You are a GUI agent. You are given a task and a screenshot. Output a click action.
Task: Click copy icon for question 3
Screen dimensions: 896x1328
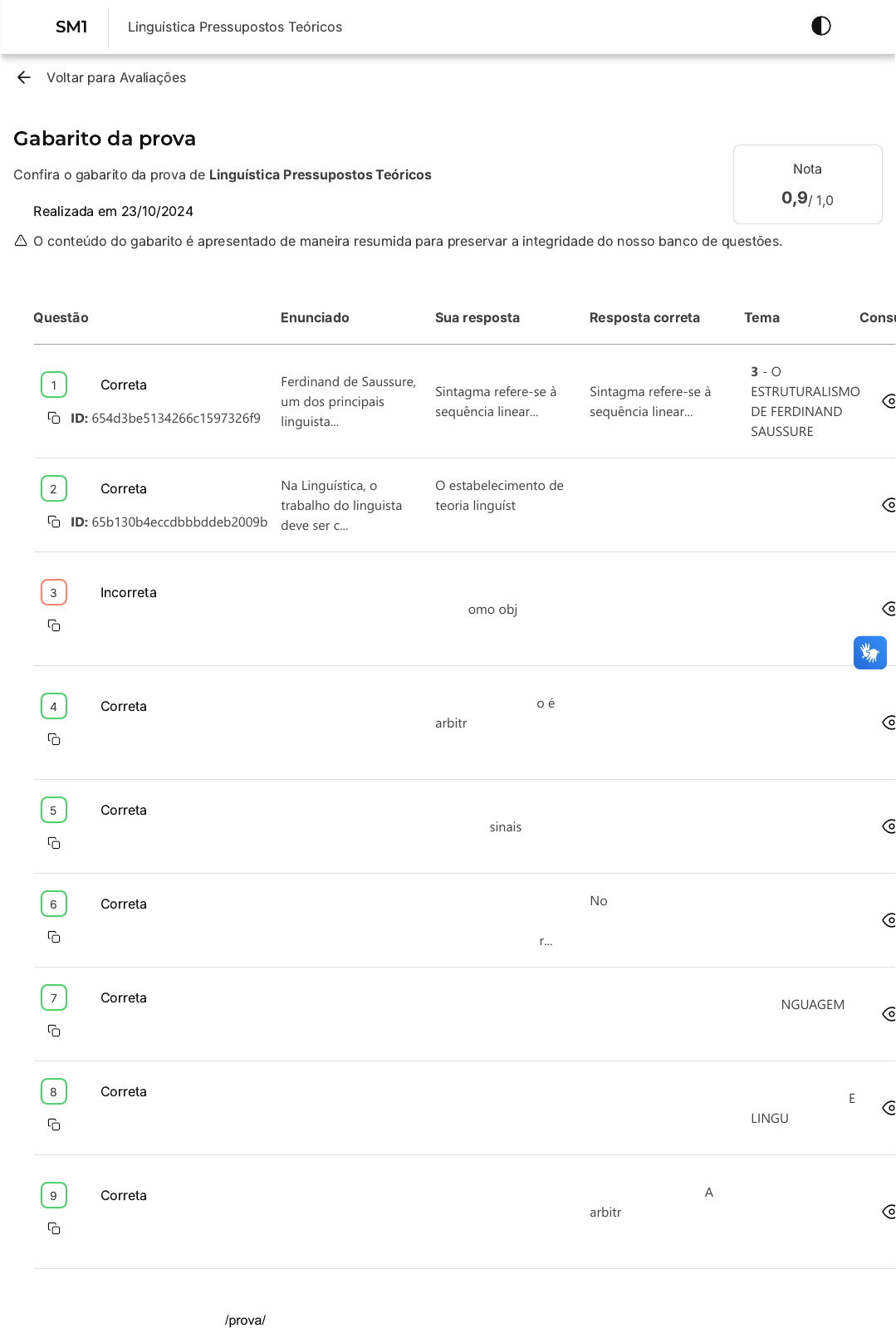click(54, 625)
